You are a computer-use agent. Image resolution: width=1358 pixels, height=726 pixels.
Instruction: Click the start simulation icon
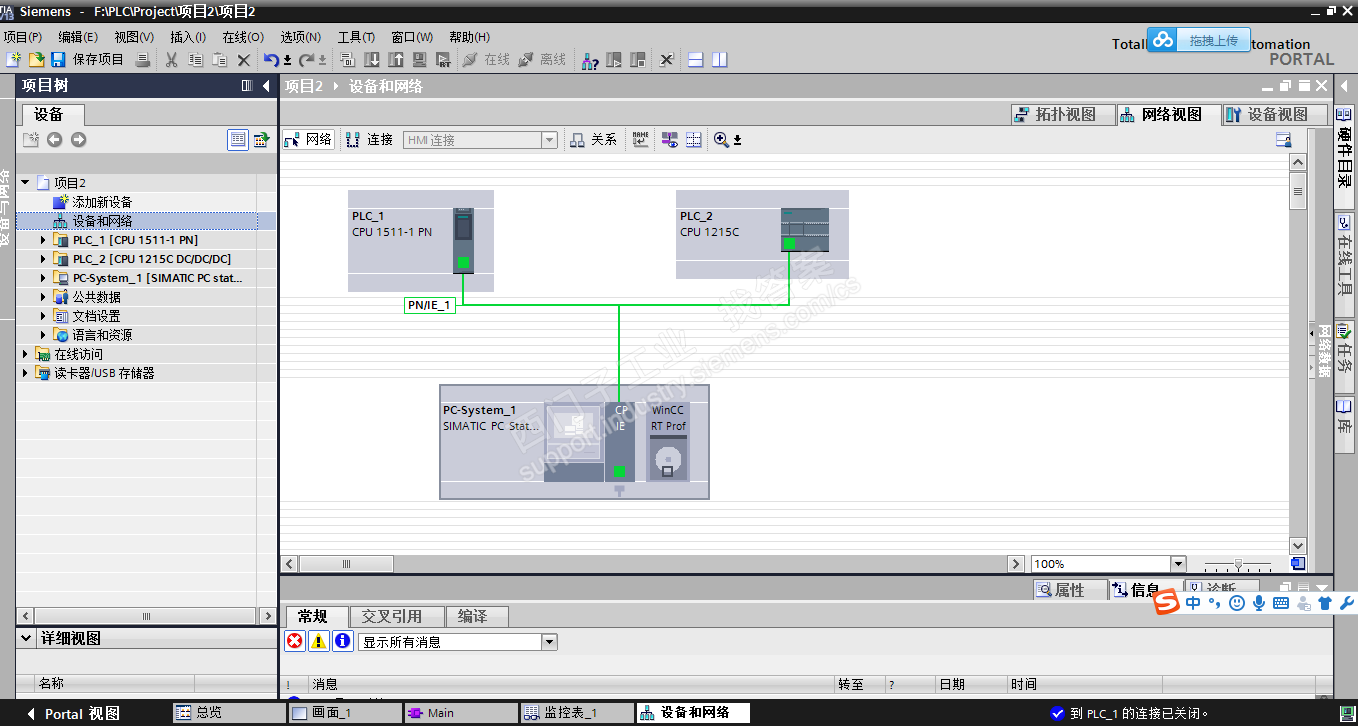click(x=420, y=60)
